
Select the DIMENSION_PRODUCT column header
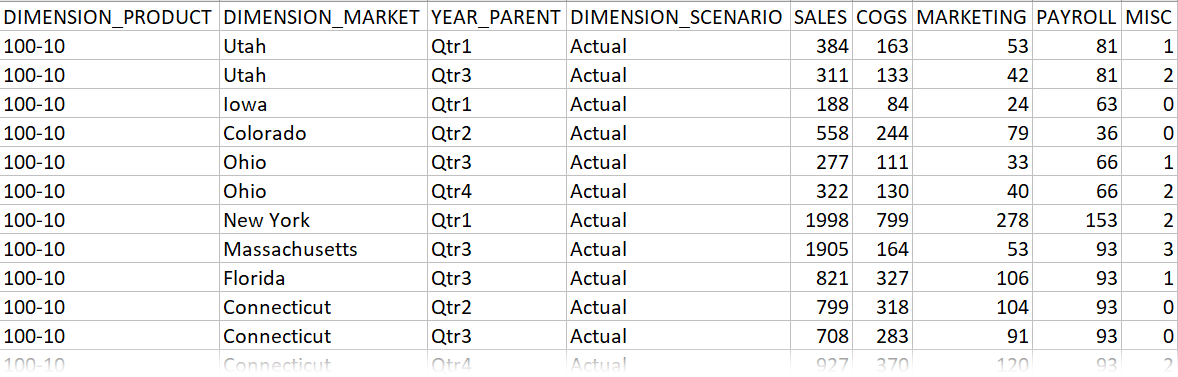110,17
